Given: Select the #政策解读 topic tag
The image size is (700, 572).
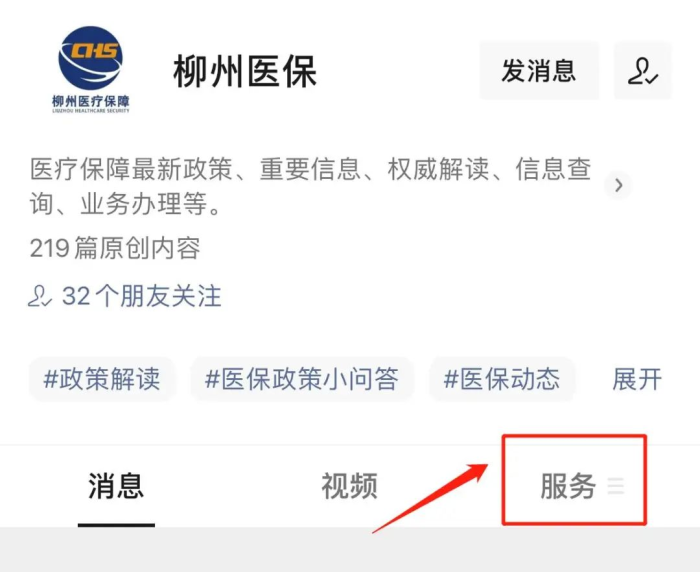Looking at the screenshot, I should tap(102, 379).
